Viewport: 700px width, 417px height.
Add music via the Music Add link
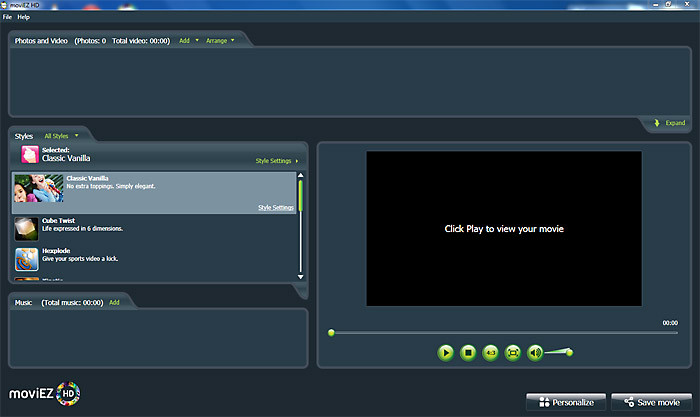(114, 302)
